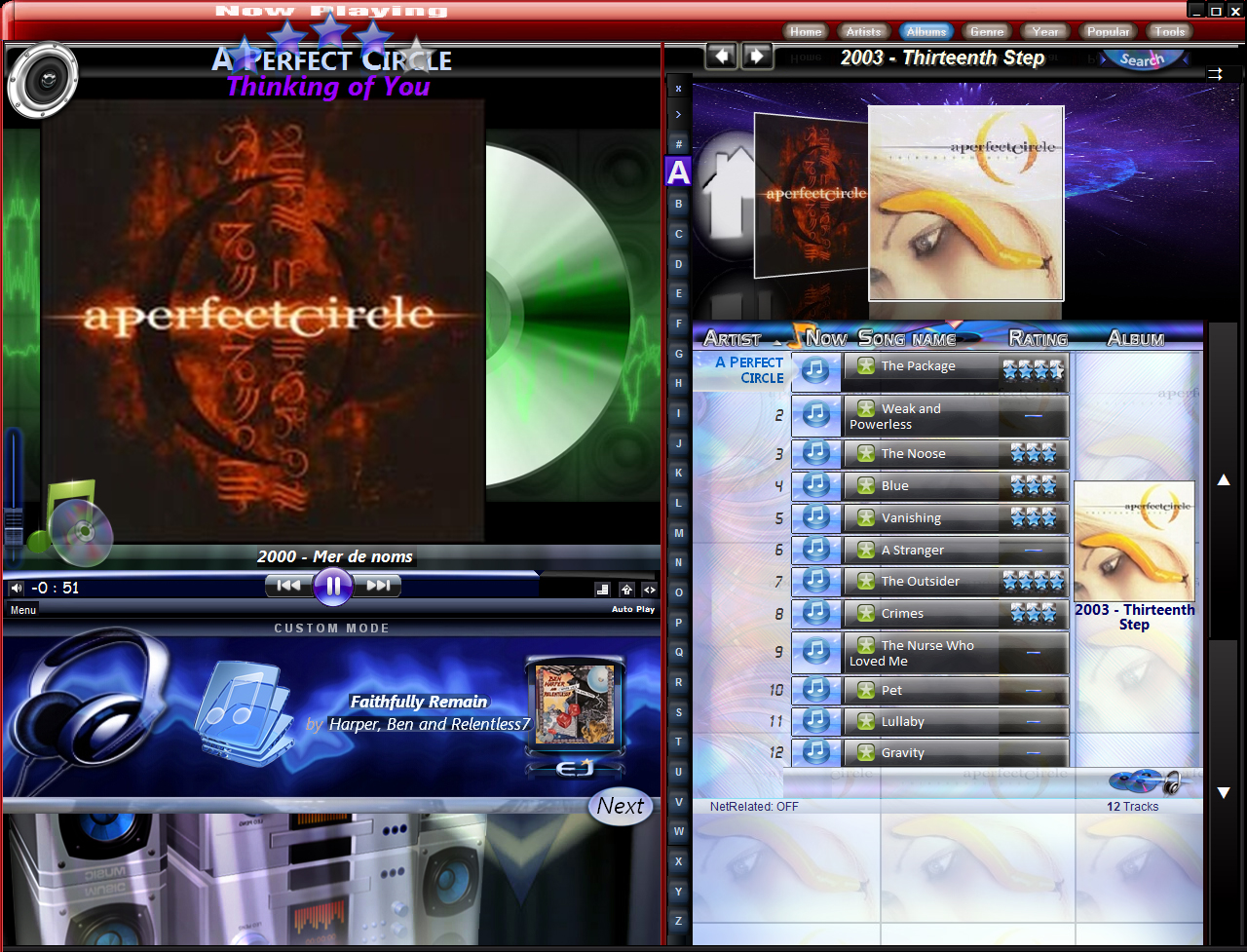1247x952 pixels.
Task: Click the Next button in queue panel
Action: (621, 807)
